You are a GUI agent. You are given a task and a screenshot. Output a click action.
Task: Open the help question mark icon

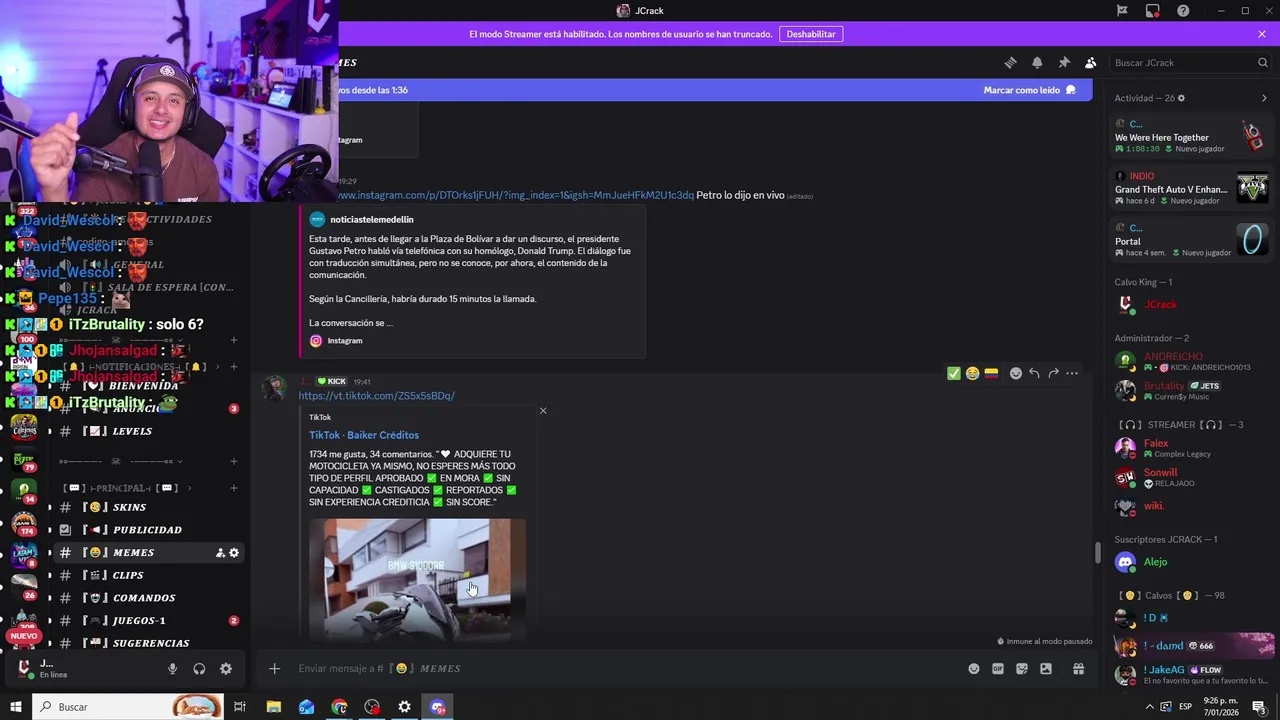1183,11
